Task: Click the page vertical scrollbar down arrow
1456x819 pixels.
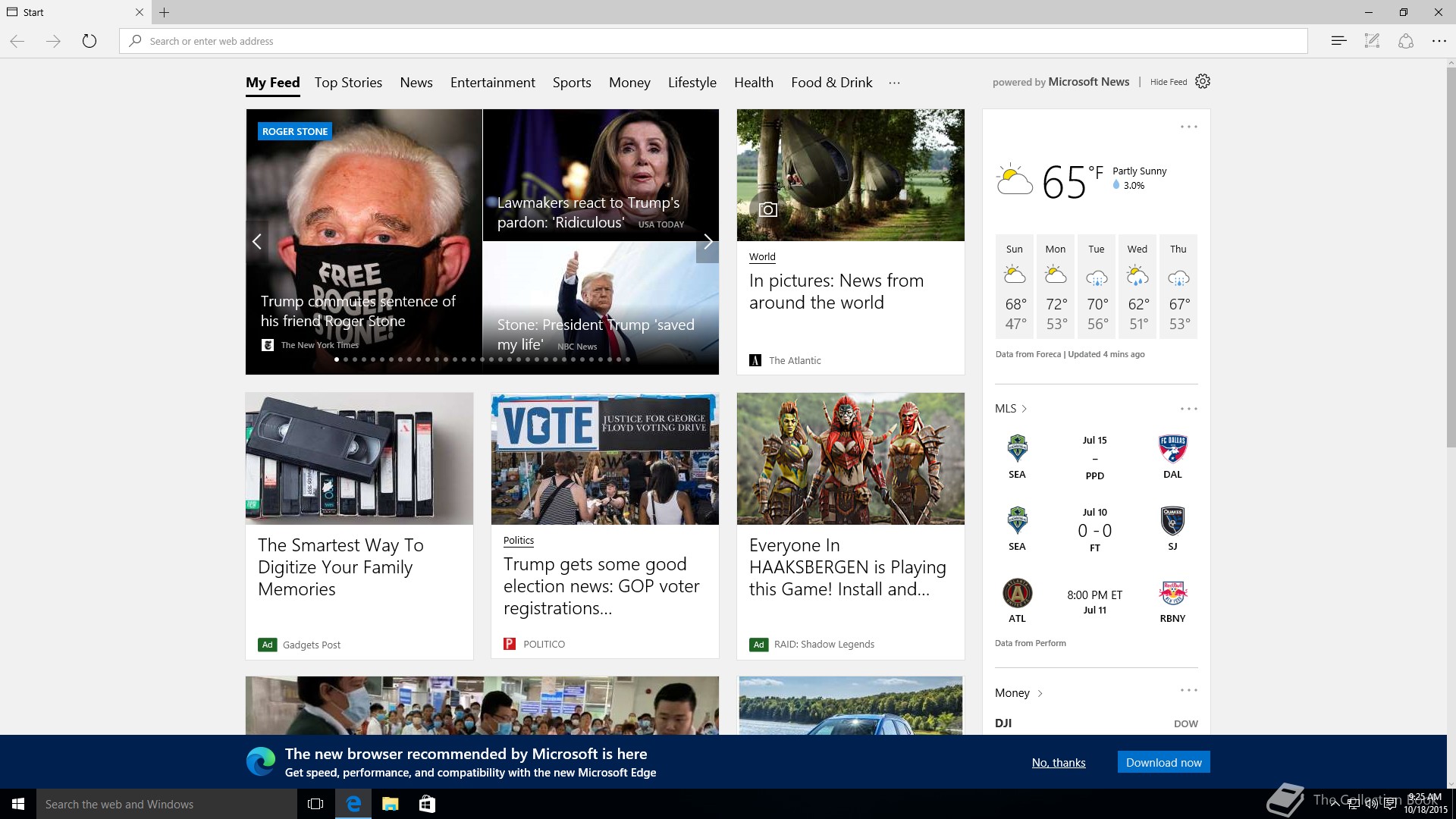Action: point(1451,783)
